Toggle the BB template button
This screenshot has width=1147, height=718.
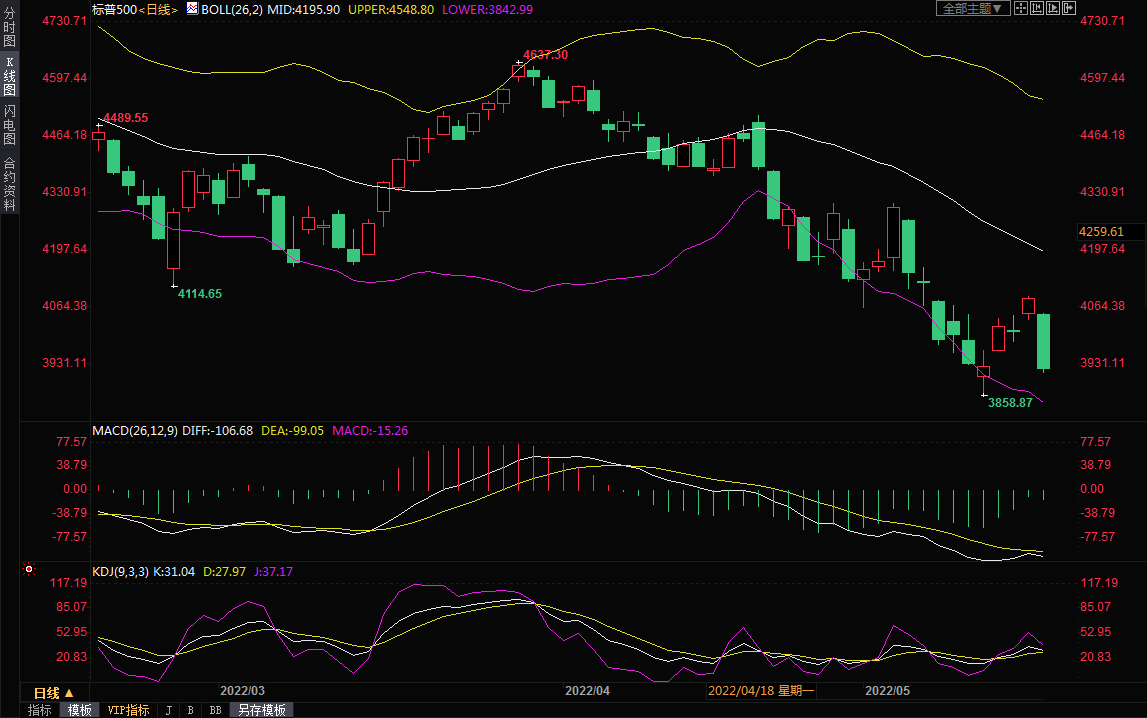(215, 710)
